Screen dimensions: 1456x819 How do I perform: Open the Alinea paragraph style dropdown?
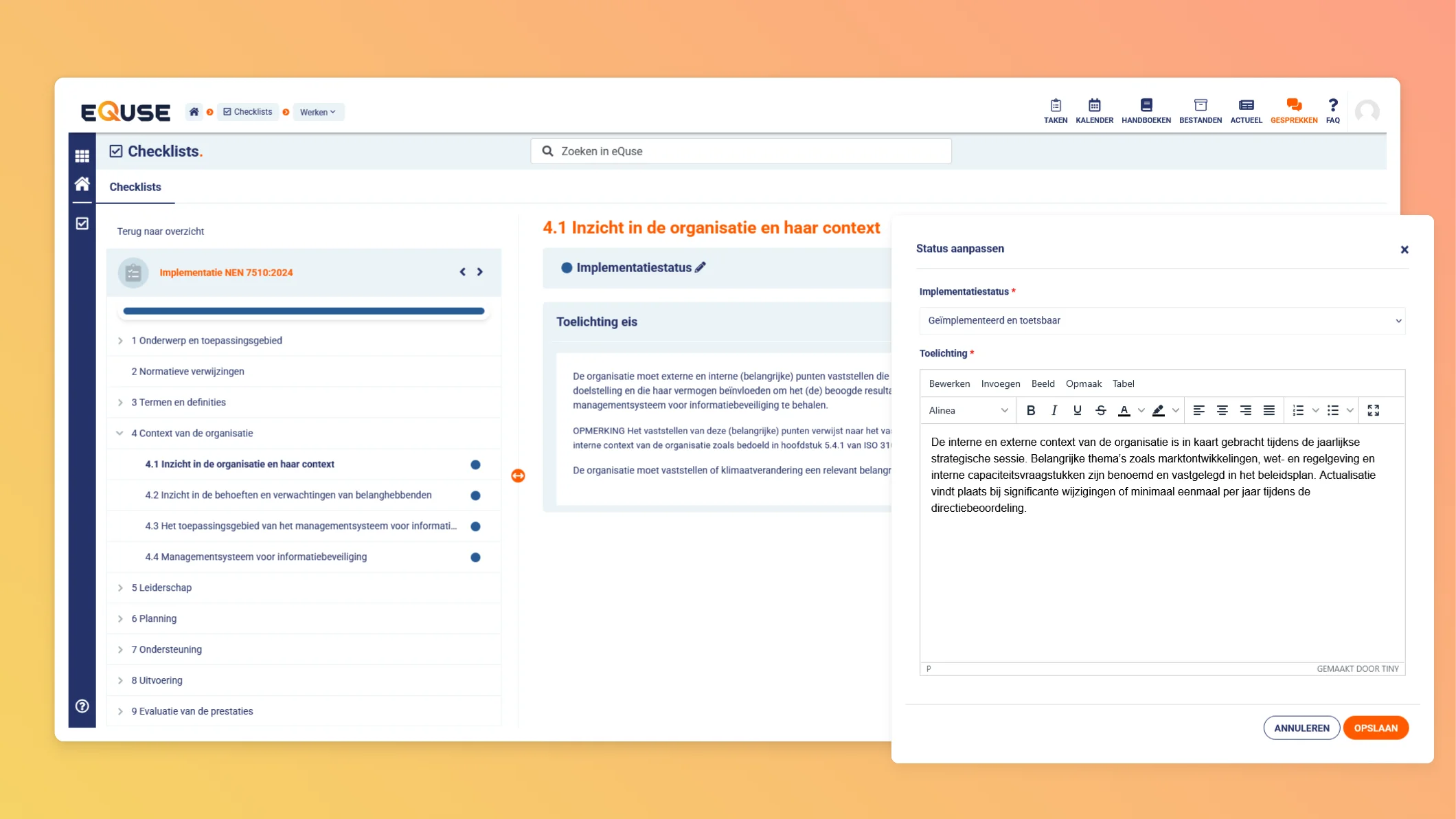[x=968, y=410]
